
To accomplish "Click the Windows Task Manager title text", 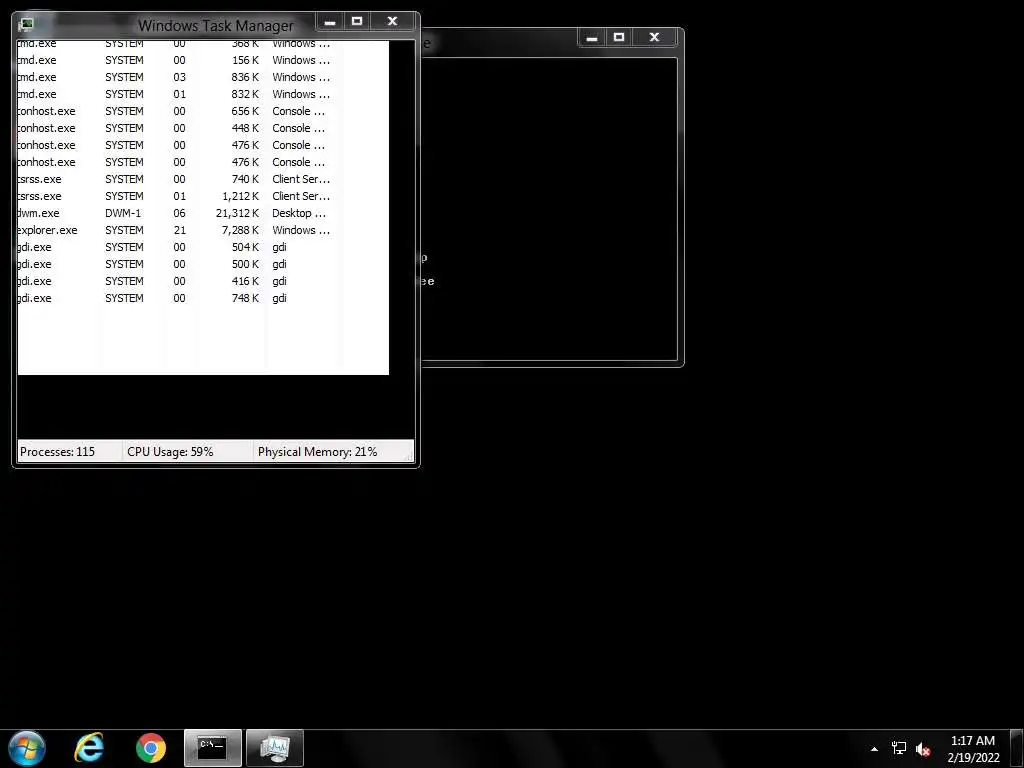I will click(x=216, y=25).
